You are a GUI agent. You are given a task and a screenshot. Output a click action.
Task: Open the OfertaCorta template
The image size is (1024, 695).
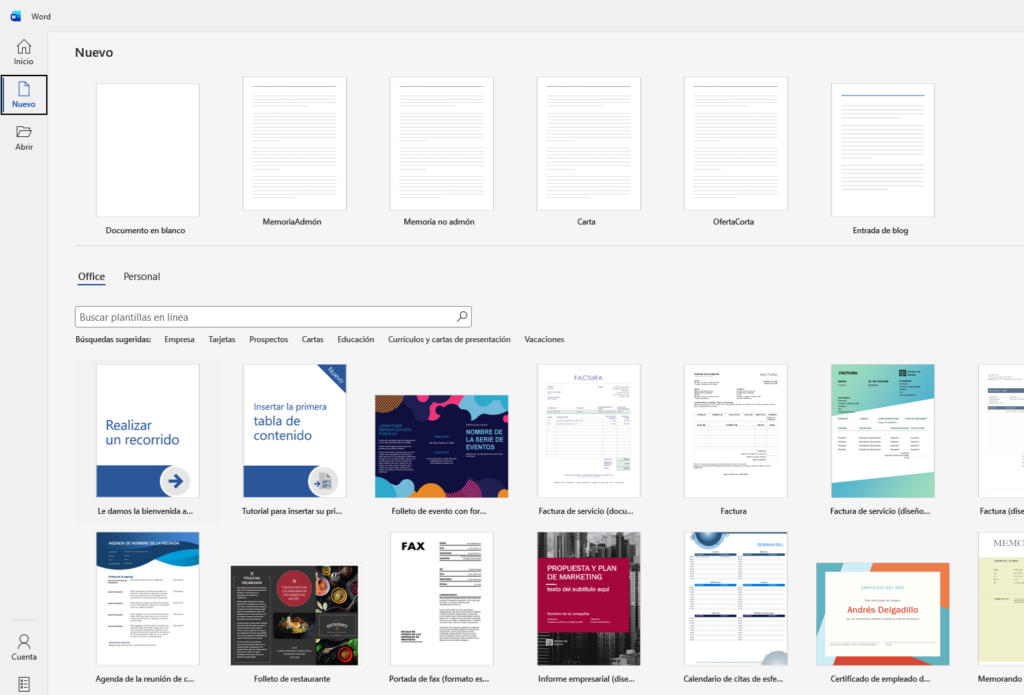[x=735, y=144]
